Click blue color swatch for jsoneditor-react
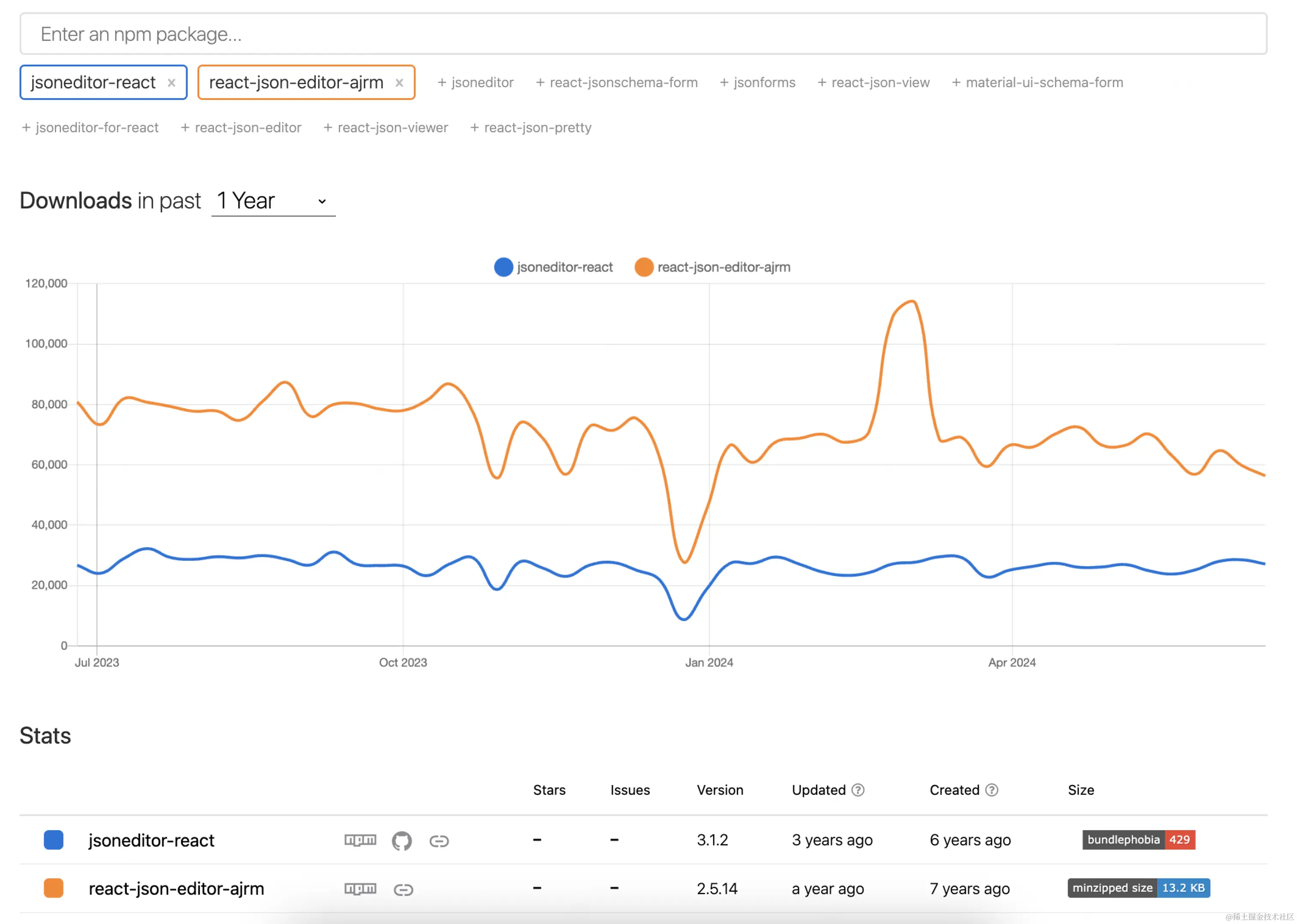The width and height of the screenshot is (1297, 924). tap(54, 840)
